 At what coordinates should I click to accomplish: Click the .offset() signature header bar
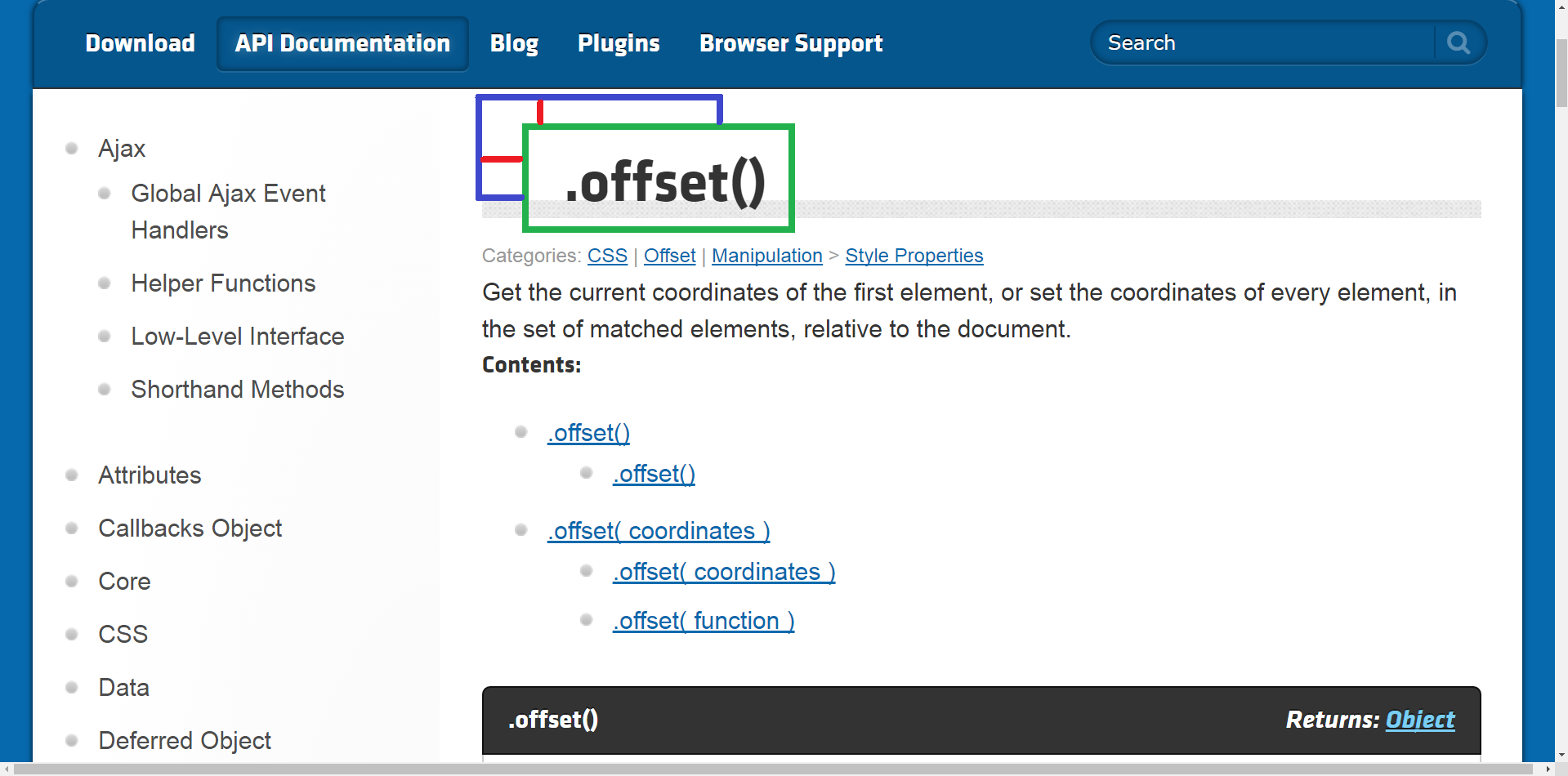coord(981,720)
